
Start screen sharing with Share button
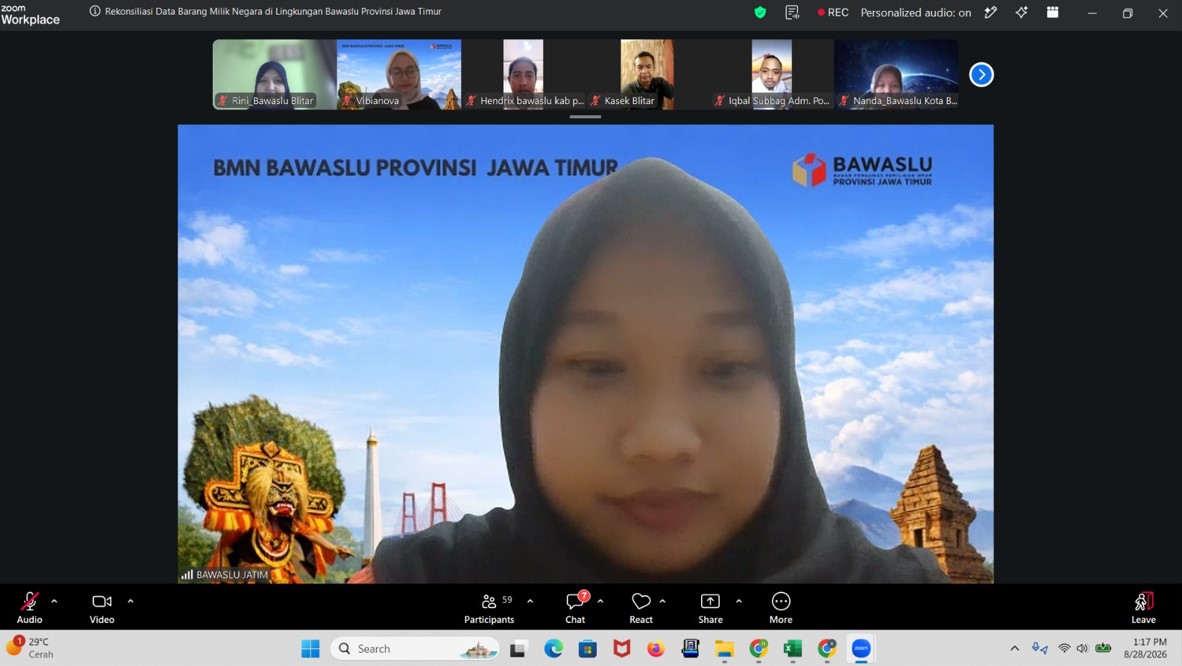(x=710, y=607)
